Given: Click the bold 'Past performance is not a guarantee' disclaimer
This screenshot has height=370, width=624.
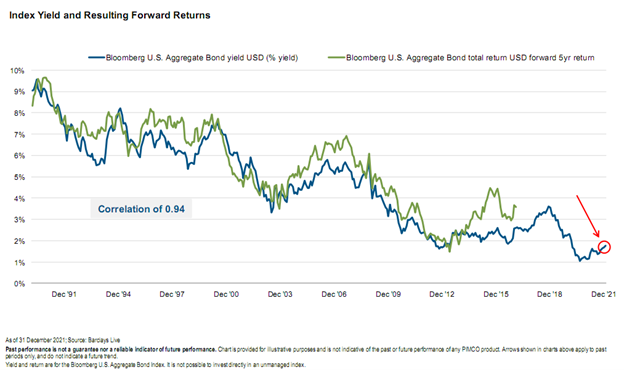Looking at the screenshot, I should coord(111,349).
